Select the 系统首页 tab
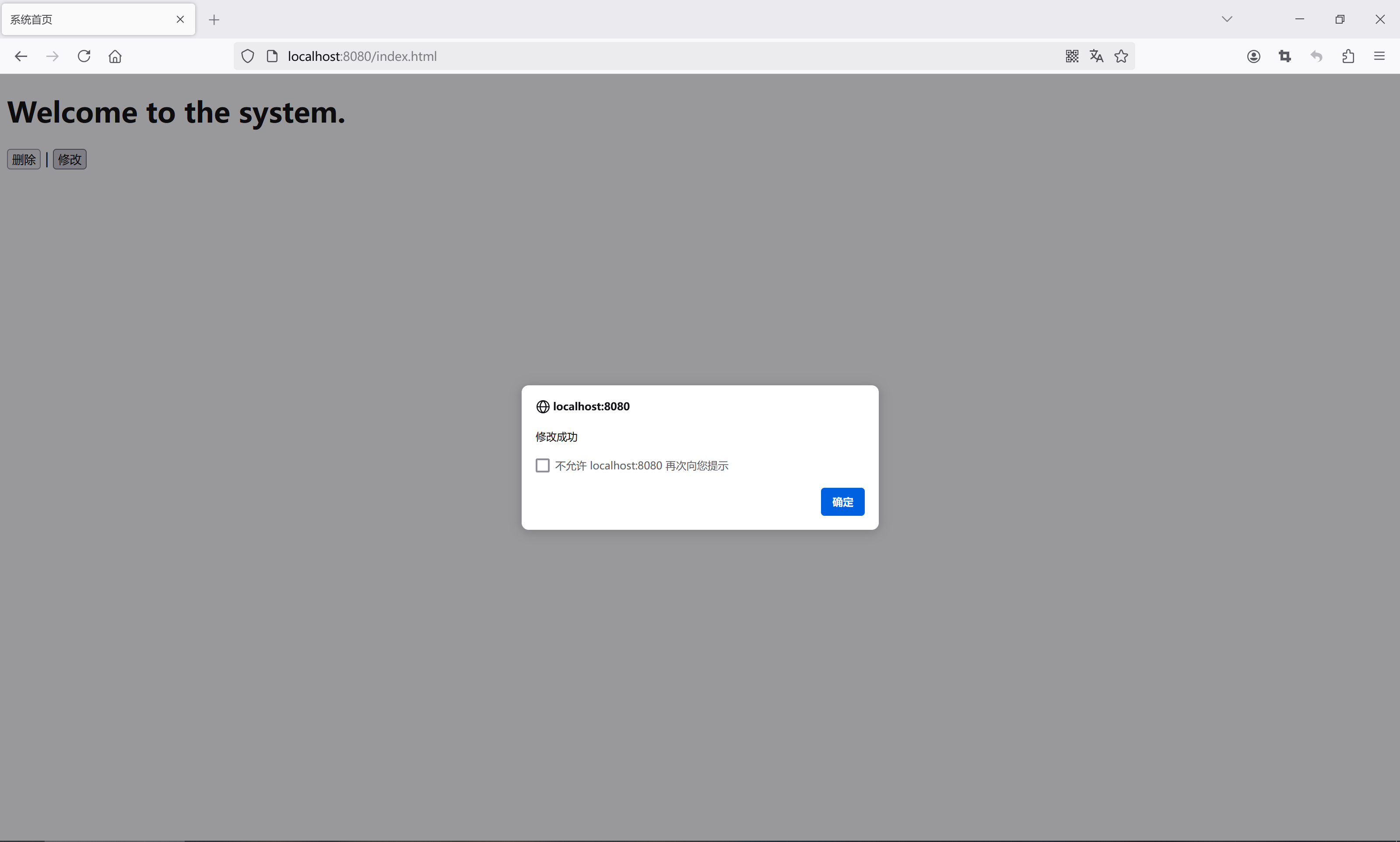Viewport: 1400px width, 842px height. pyautogui.click(x=85, y=20)
